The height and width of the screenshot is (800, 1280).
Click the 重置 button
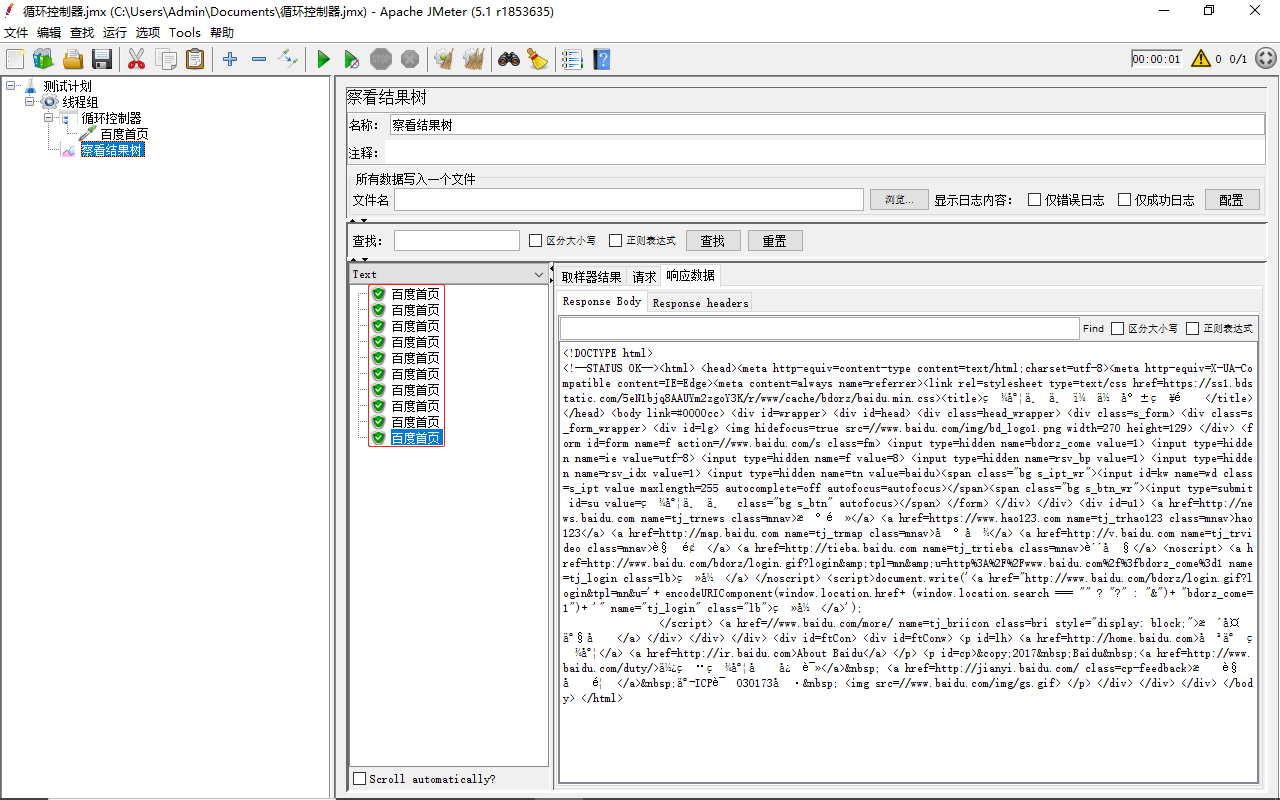(x=775, y=240)
